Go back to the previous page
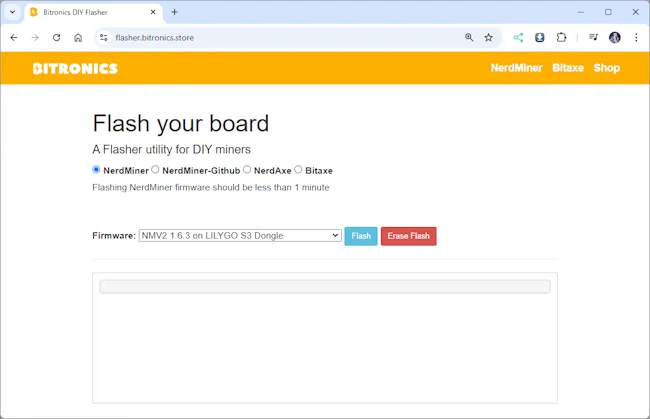Screen dimensions: 650x419 14,38
